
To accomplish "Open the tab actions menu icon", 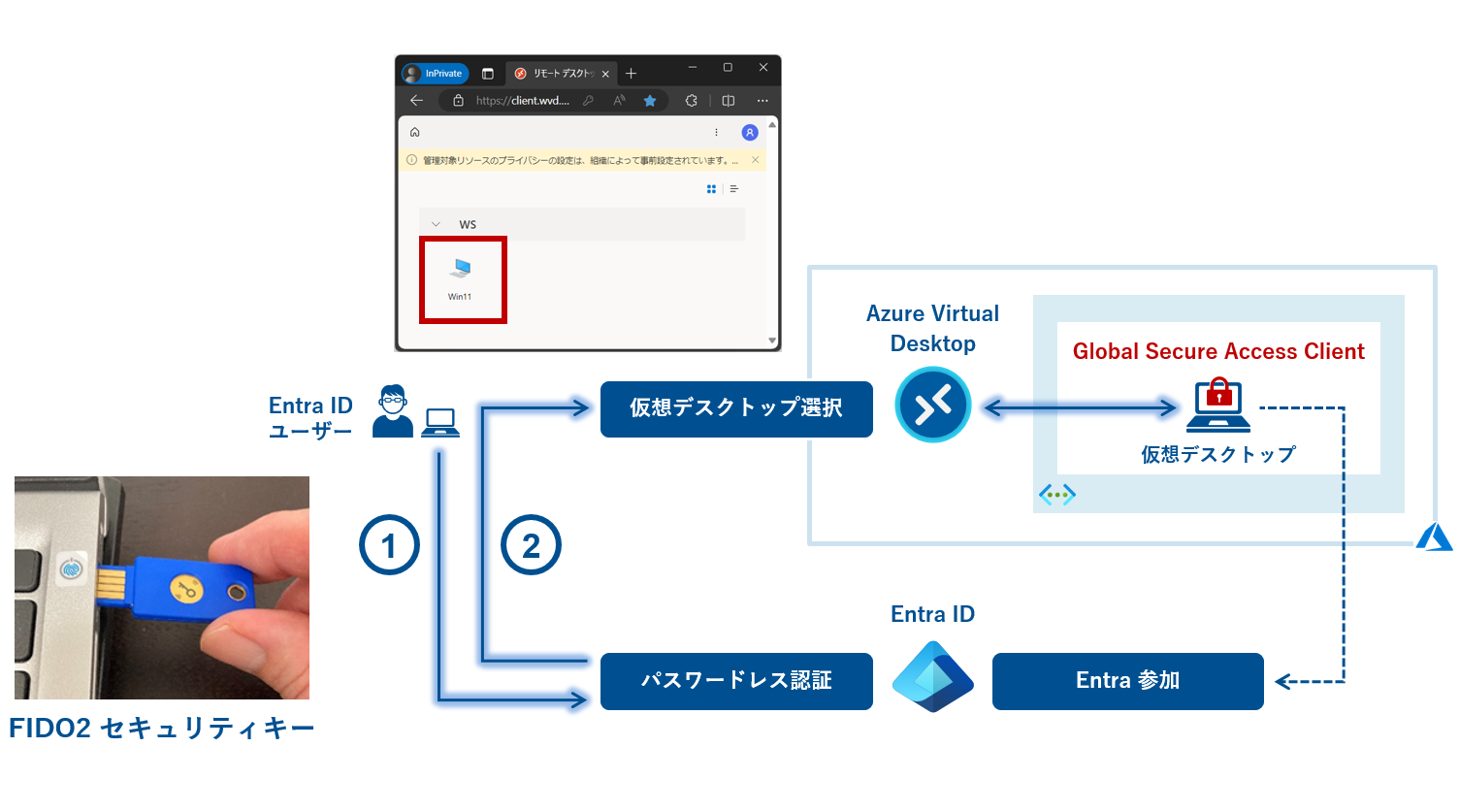I will click(488, 74).
